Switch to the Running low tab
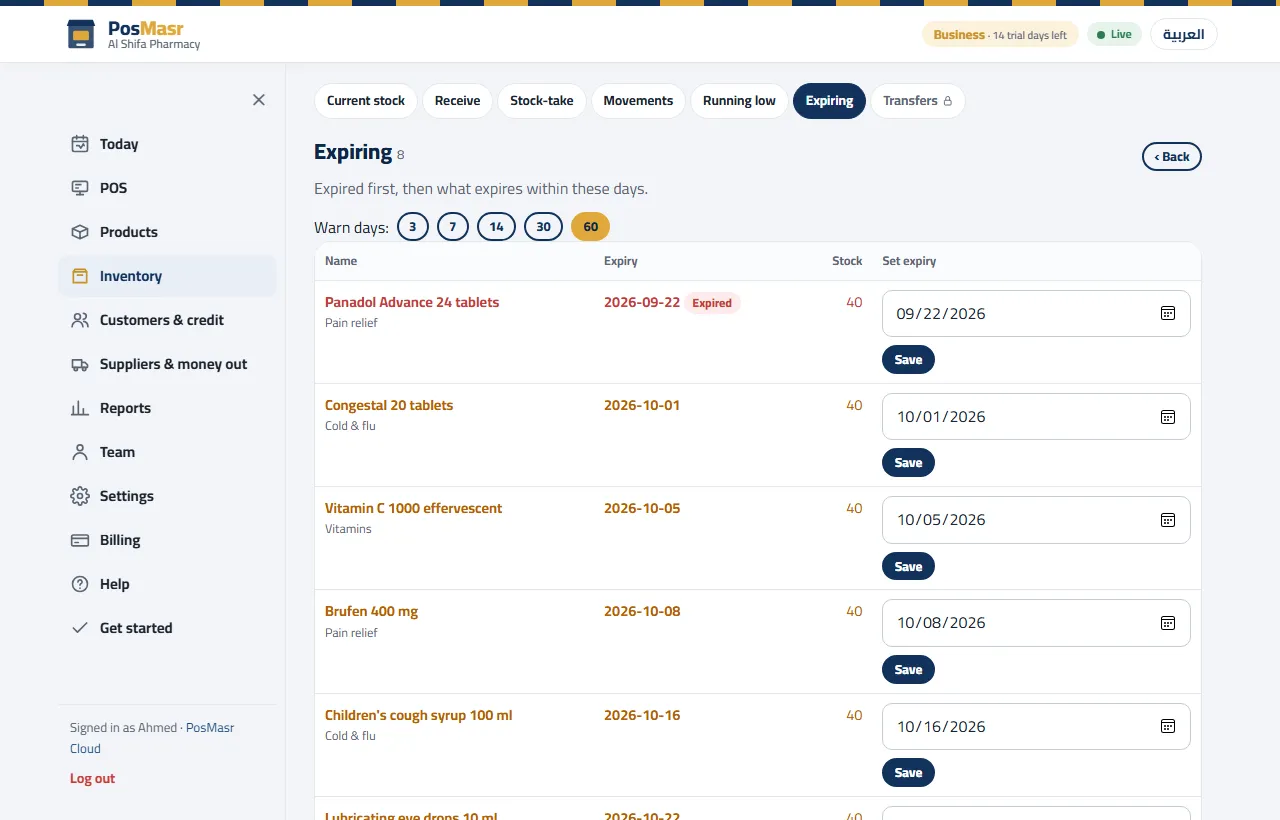Viewport: 1280px width, 820px height. 739,101
